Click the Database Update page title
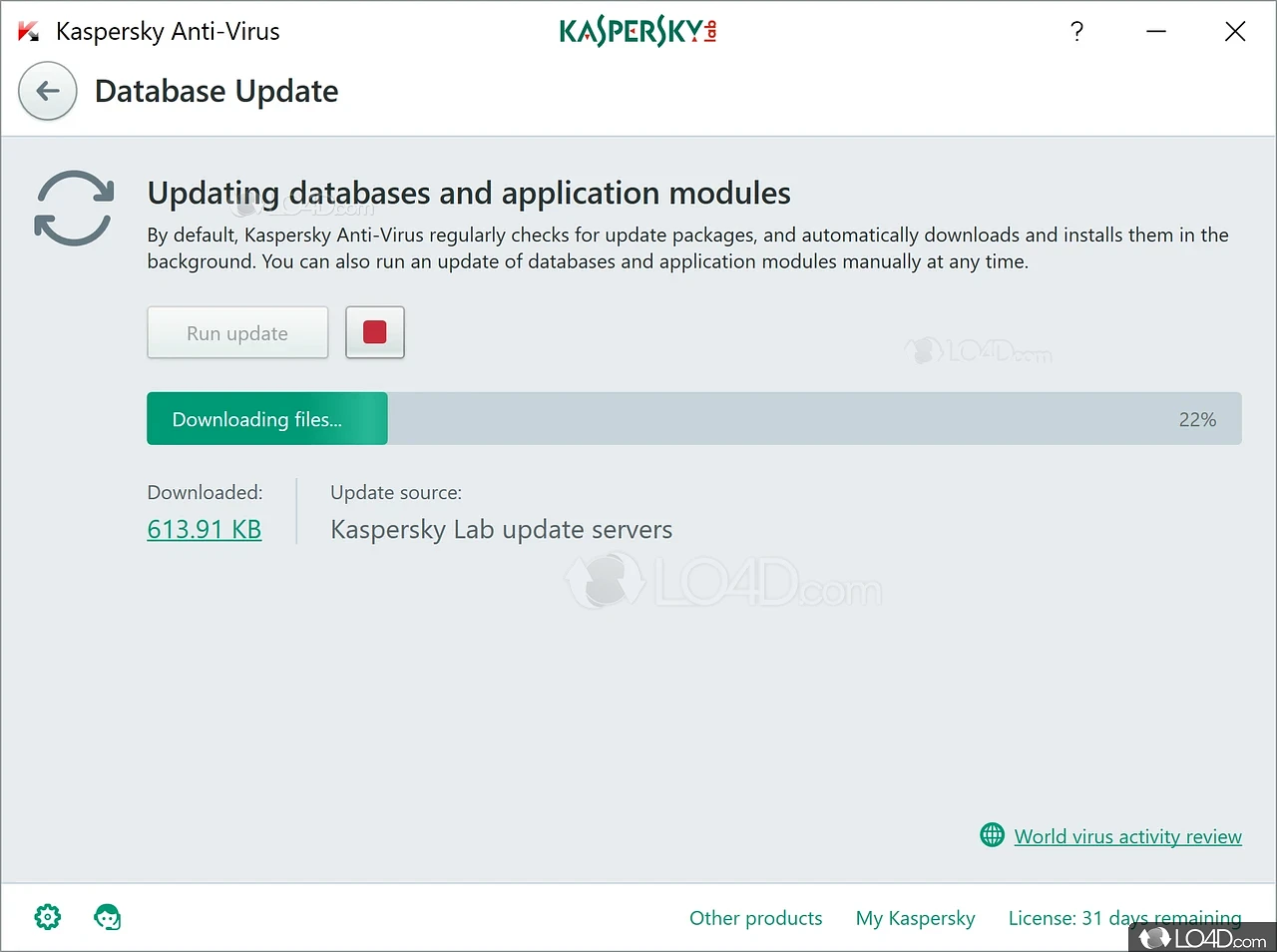The width and height of the screenshot is (1277, 952). [x=216, y=91]
